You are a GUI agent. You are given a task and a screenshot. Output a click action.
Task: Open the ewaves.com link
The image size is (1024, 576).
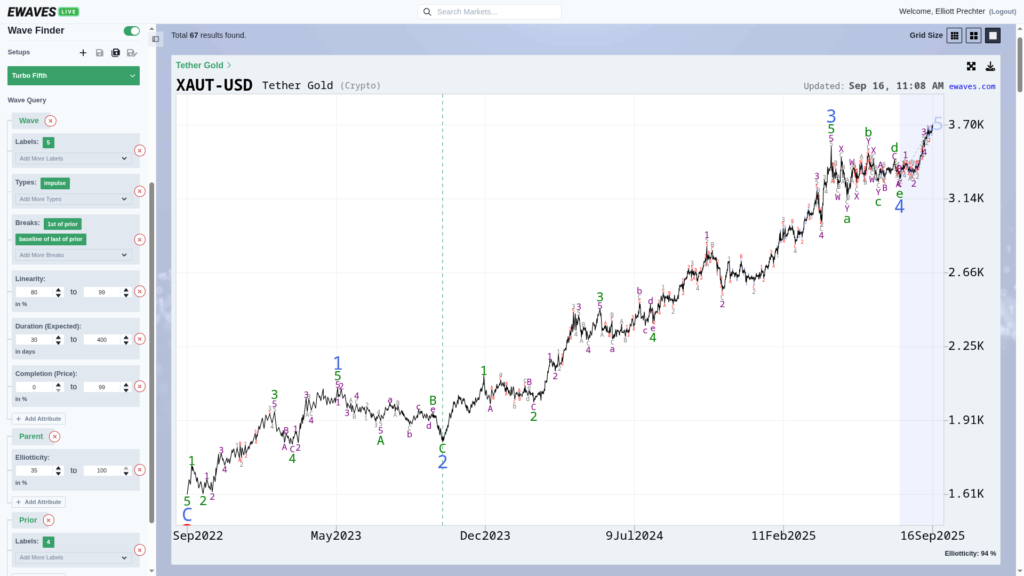[972, 86]
